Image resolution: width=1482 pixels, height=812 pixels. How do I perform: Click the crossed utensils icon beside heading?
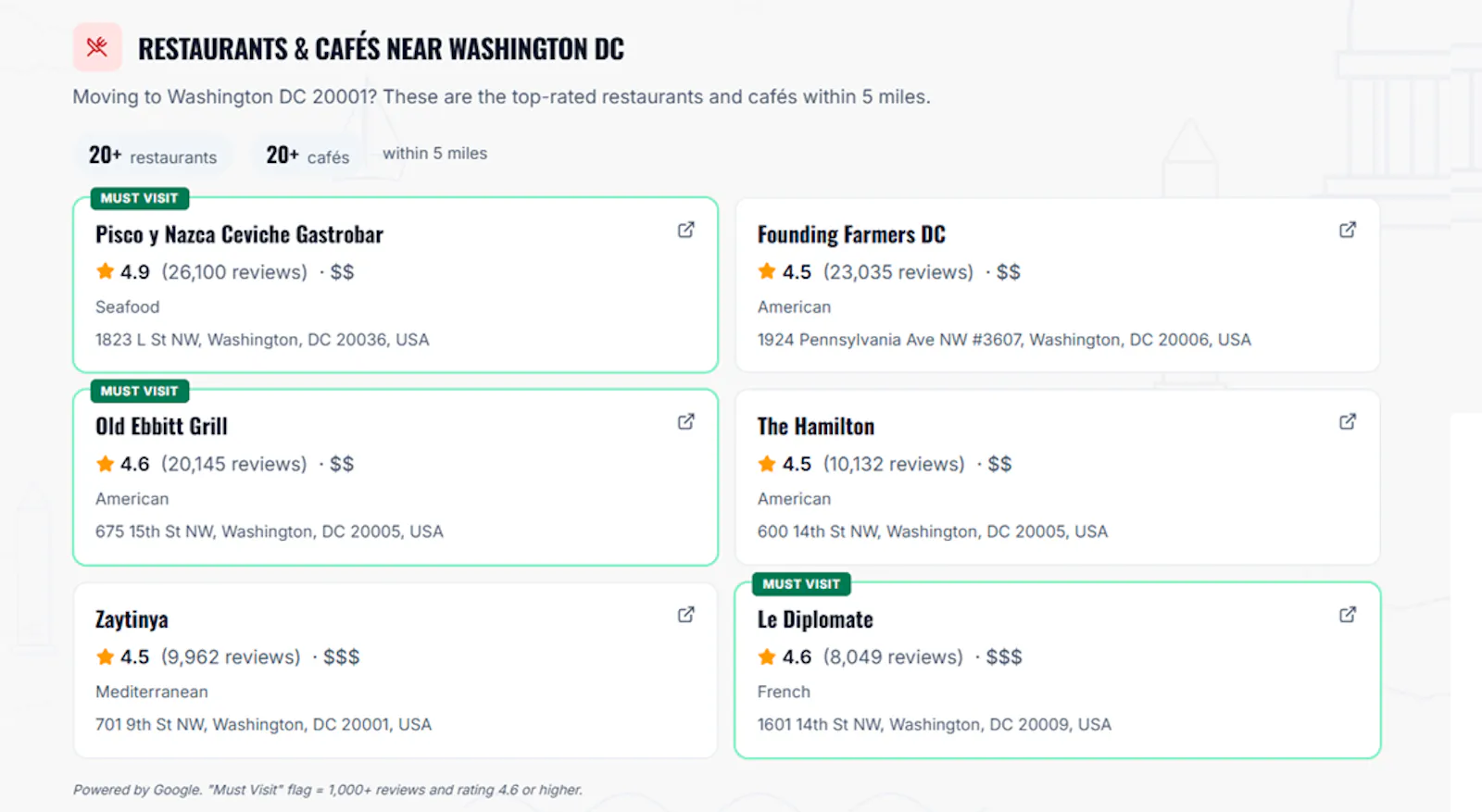(x=97, y=47)
